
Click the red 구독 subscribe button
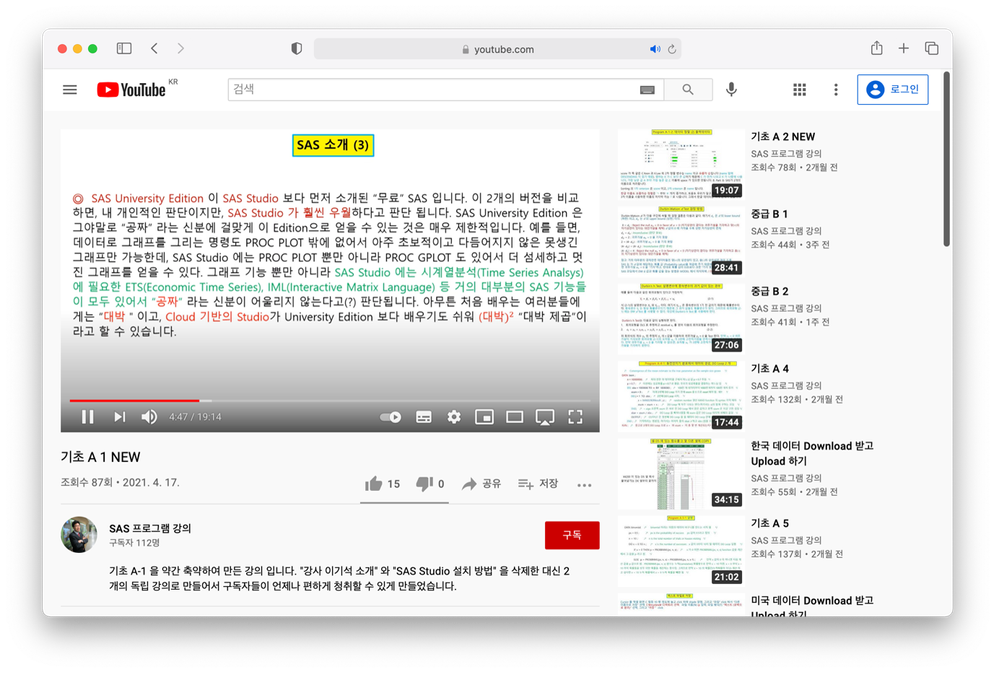pyautogui.click(x=572, y=535)
